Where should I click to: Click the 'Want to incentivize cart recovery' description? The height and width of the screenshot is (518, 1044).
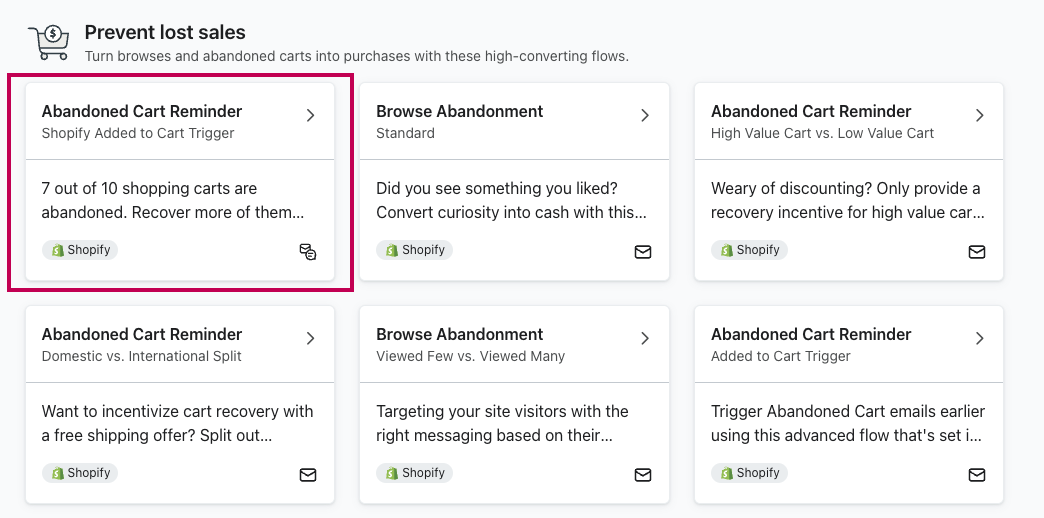[177, 423]
